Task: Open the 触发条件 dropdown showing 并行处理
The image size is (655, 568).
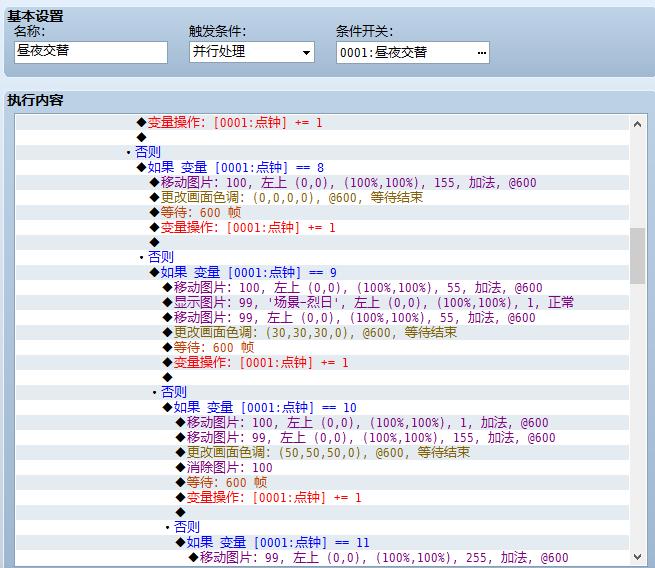Action: [x=251, y=52]
